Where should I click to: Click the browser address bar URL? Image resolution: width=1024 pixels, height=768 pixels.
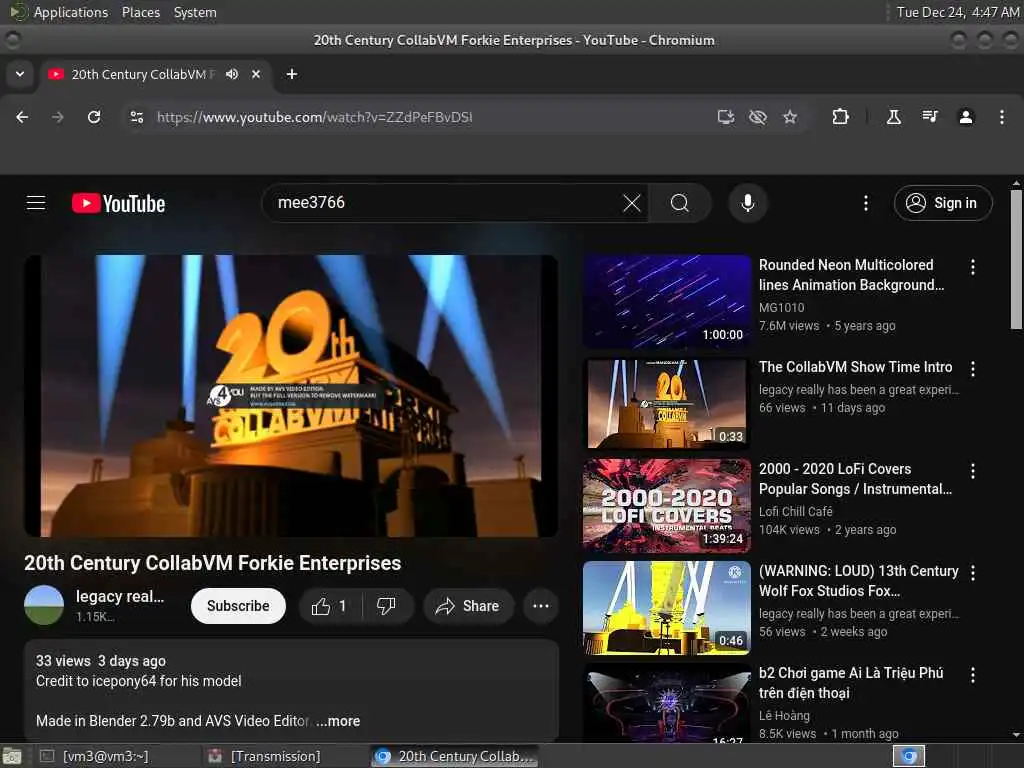point(314,117)
